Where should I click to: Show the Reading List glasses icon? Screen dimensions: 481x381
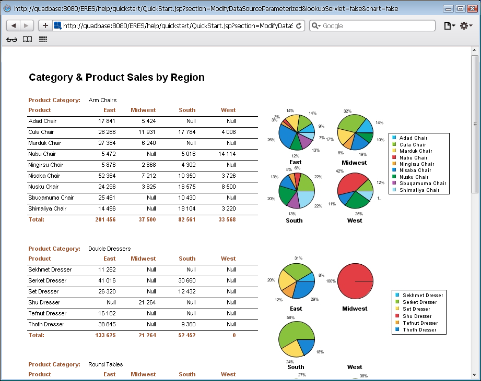click(11, 39)
